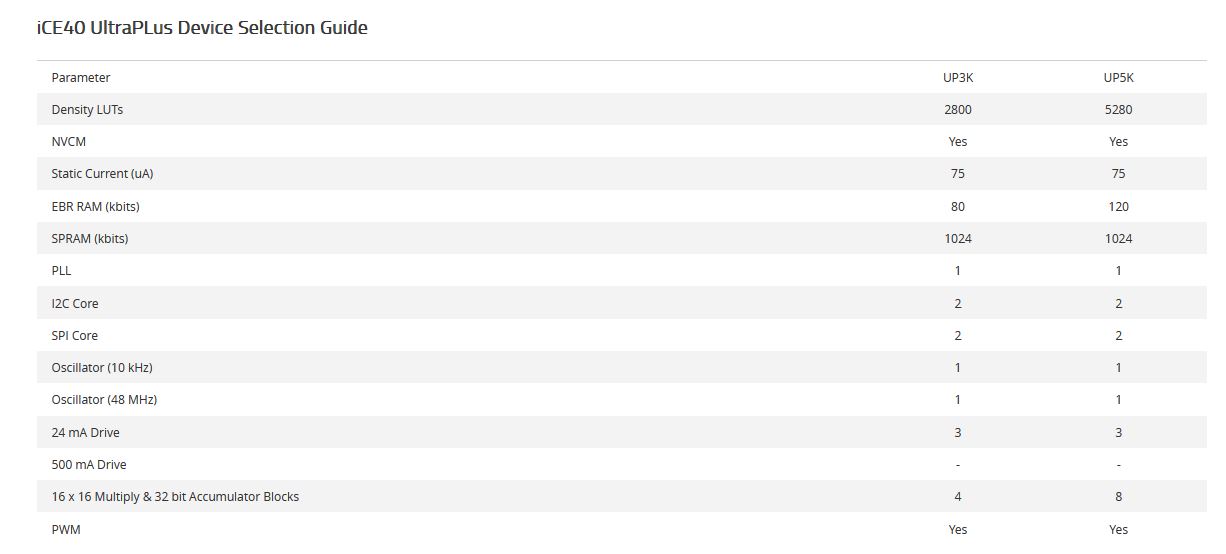Select the NVCM row label
The image size is (1226, 554).
[69, 142]
